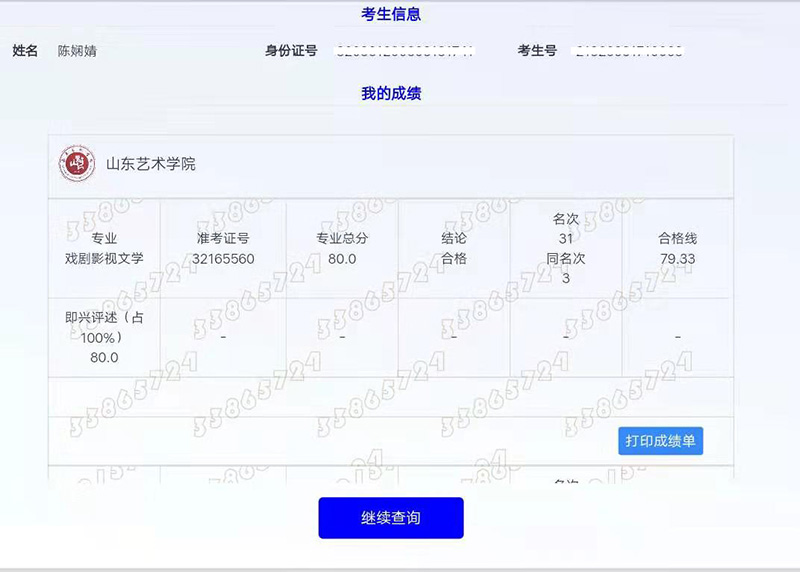800x572 pixels.
Task: Click the 结论 column header
Action: click(x=454, y=238)
